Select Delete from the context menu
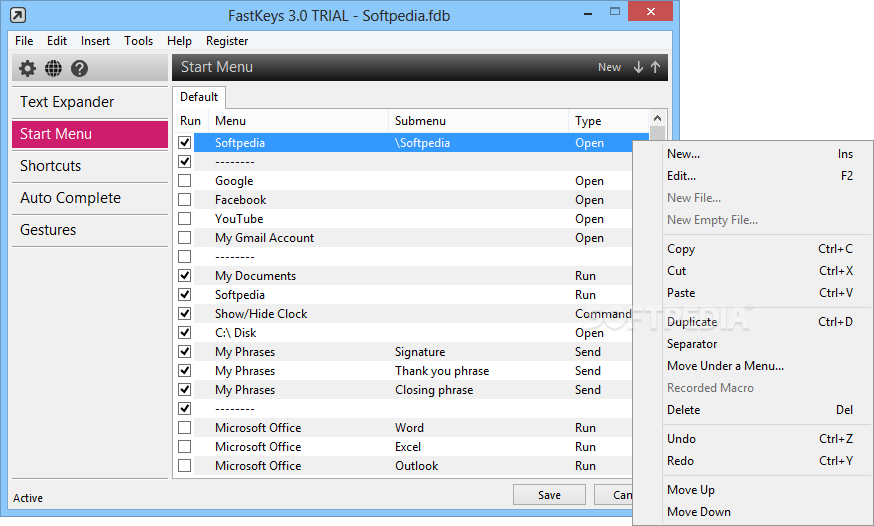 [760, 410]
